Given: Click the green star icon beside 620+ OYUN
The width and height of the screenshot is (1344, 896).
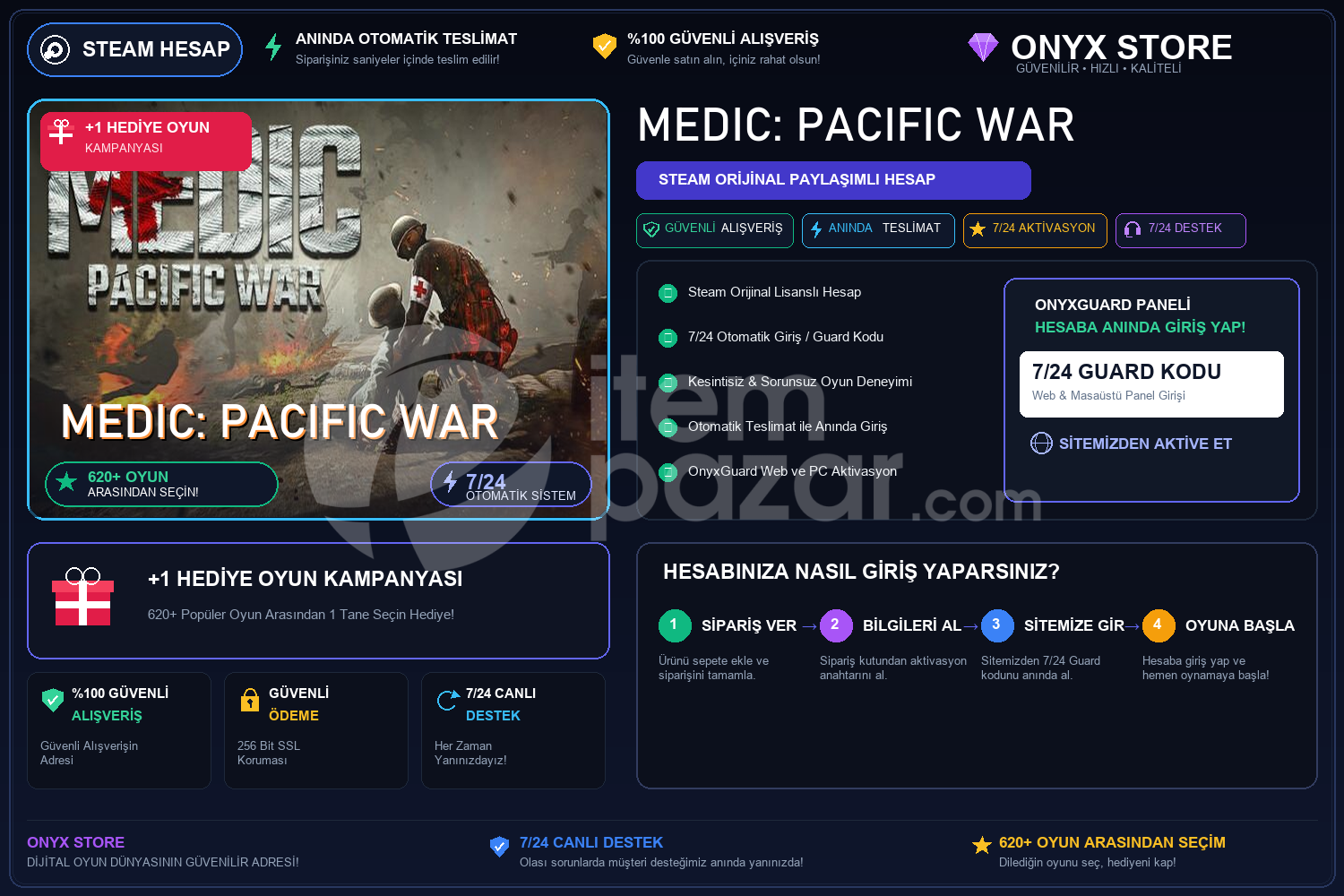Looking at the screenshot, I should (66, 482).
